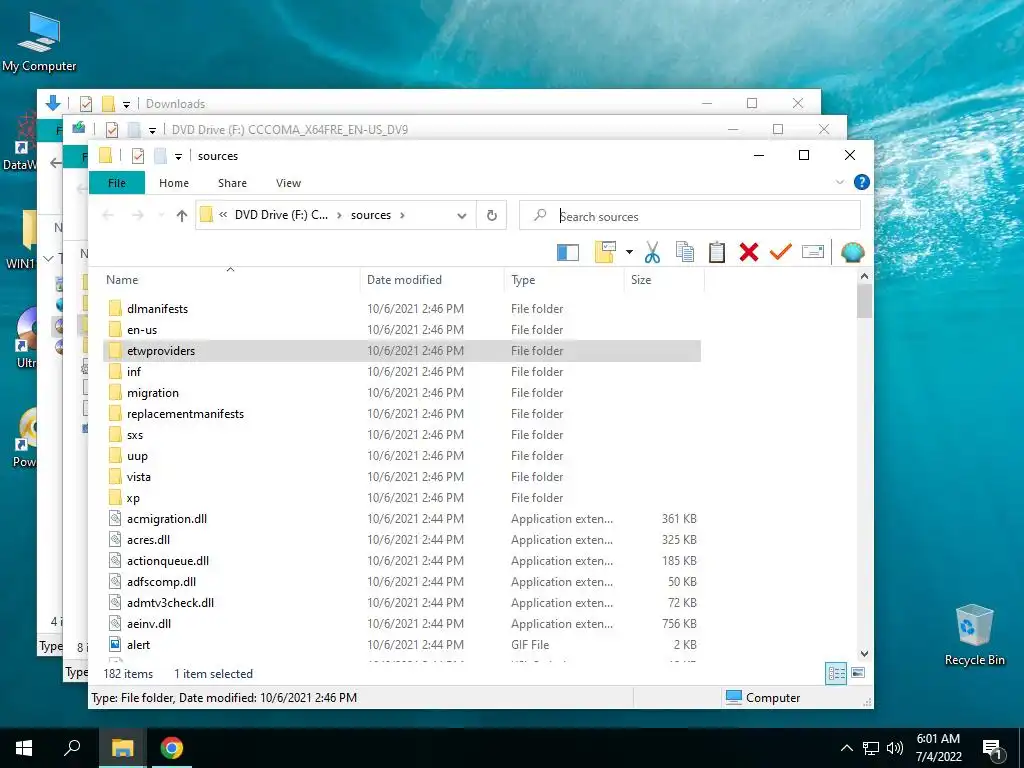Viewport: 1024px width, 768px height.
Task: Expand the ribbon with the chevron
Action: click(x=840, y=182)
